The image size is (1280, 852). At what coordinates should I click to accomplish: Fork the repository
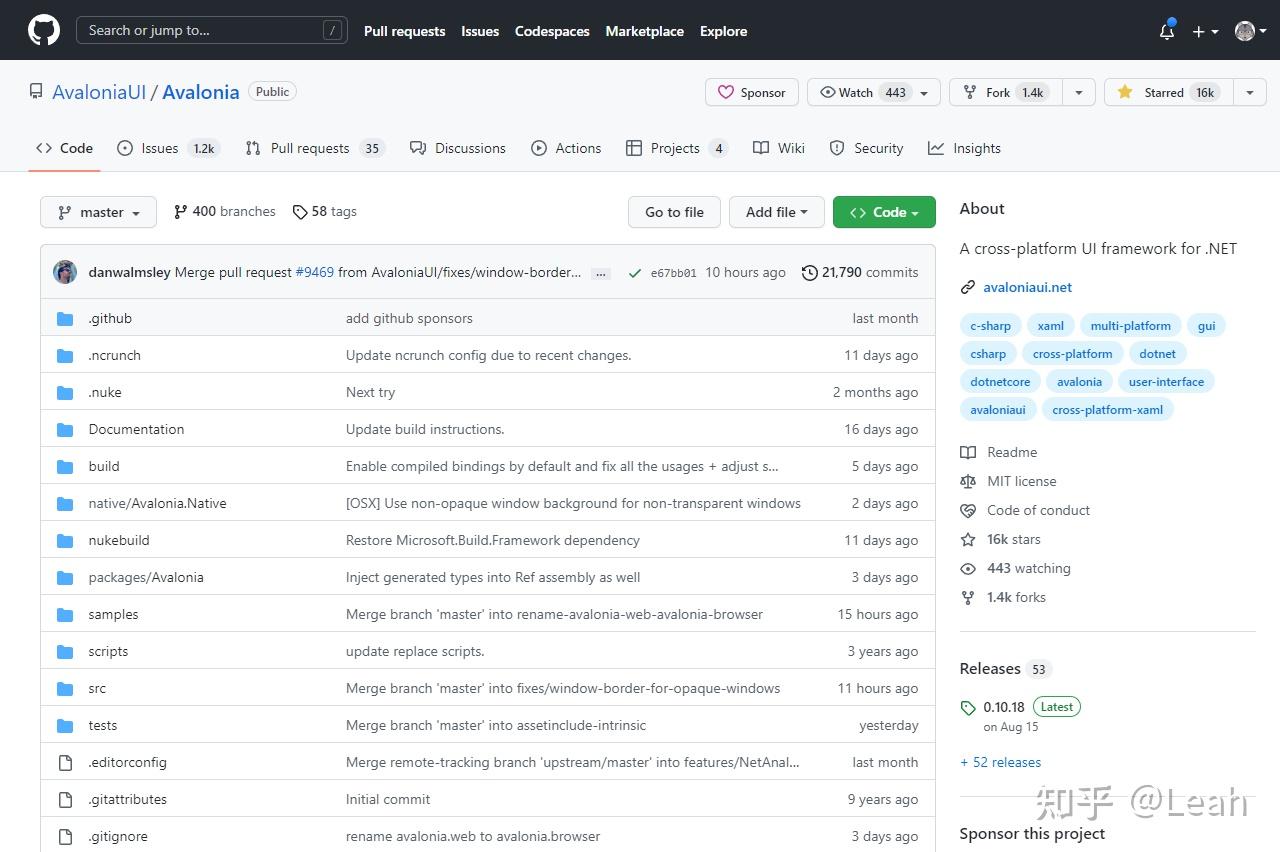point(1005,92)
